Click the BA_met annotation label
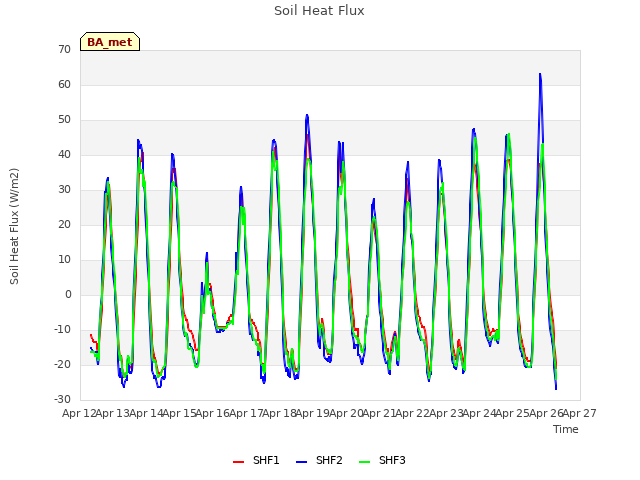This screenshot has width=640, height=480. click(x=110, y=42)
